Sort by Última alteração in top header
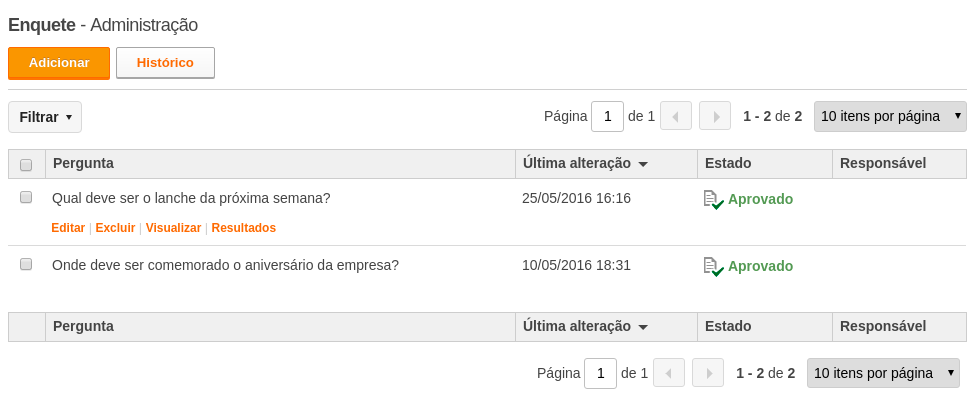 click(585, 164)
